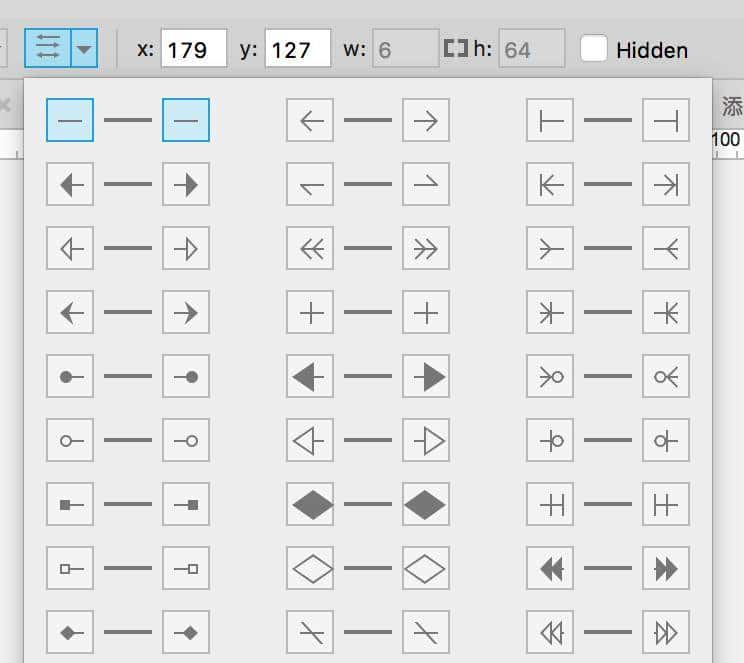Screen dimensions: 744x663
Task: Choose the double chevron left arrow style
Action: tap(310, 248)
